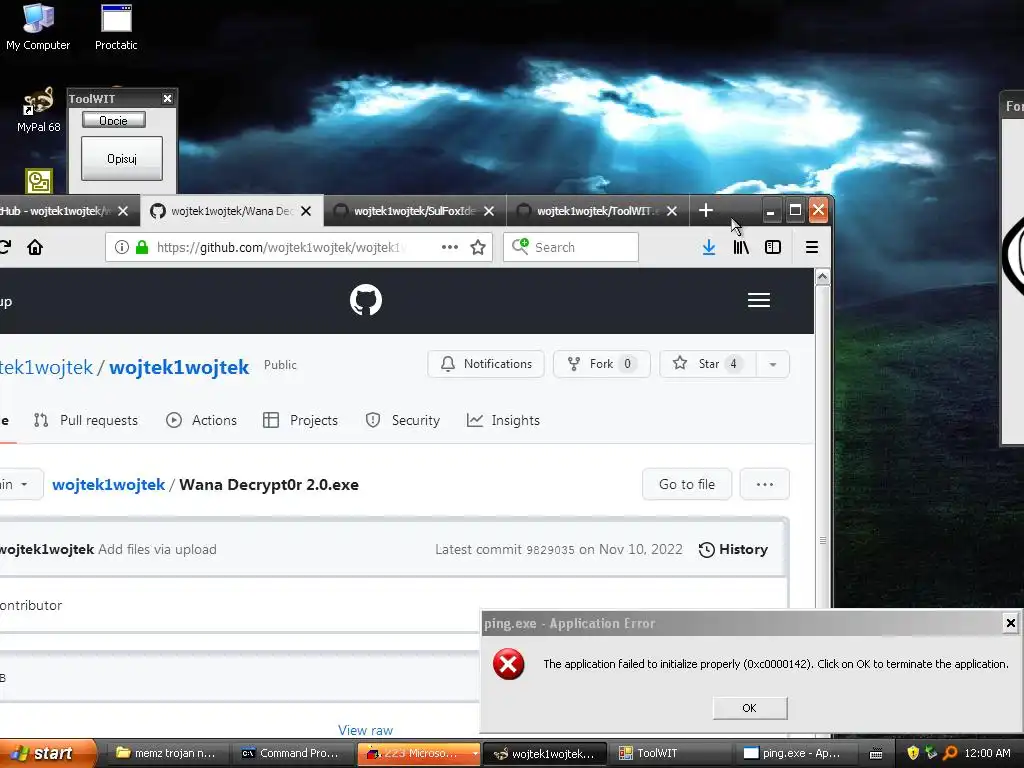Image resolution: width=1024 pixels, height=768 pixels.
Task: View file History
Action: [x=733, y=549]
